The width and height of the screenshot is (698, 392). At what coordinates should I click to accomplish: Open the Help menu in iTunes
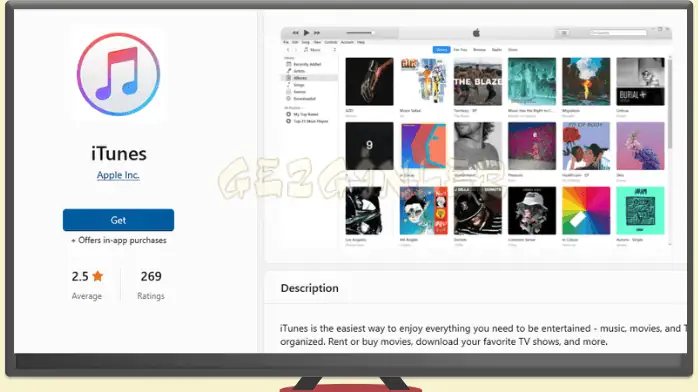[x=361, y=42]
